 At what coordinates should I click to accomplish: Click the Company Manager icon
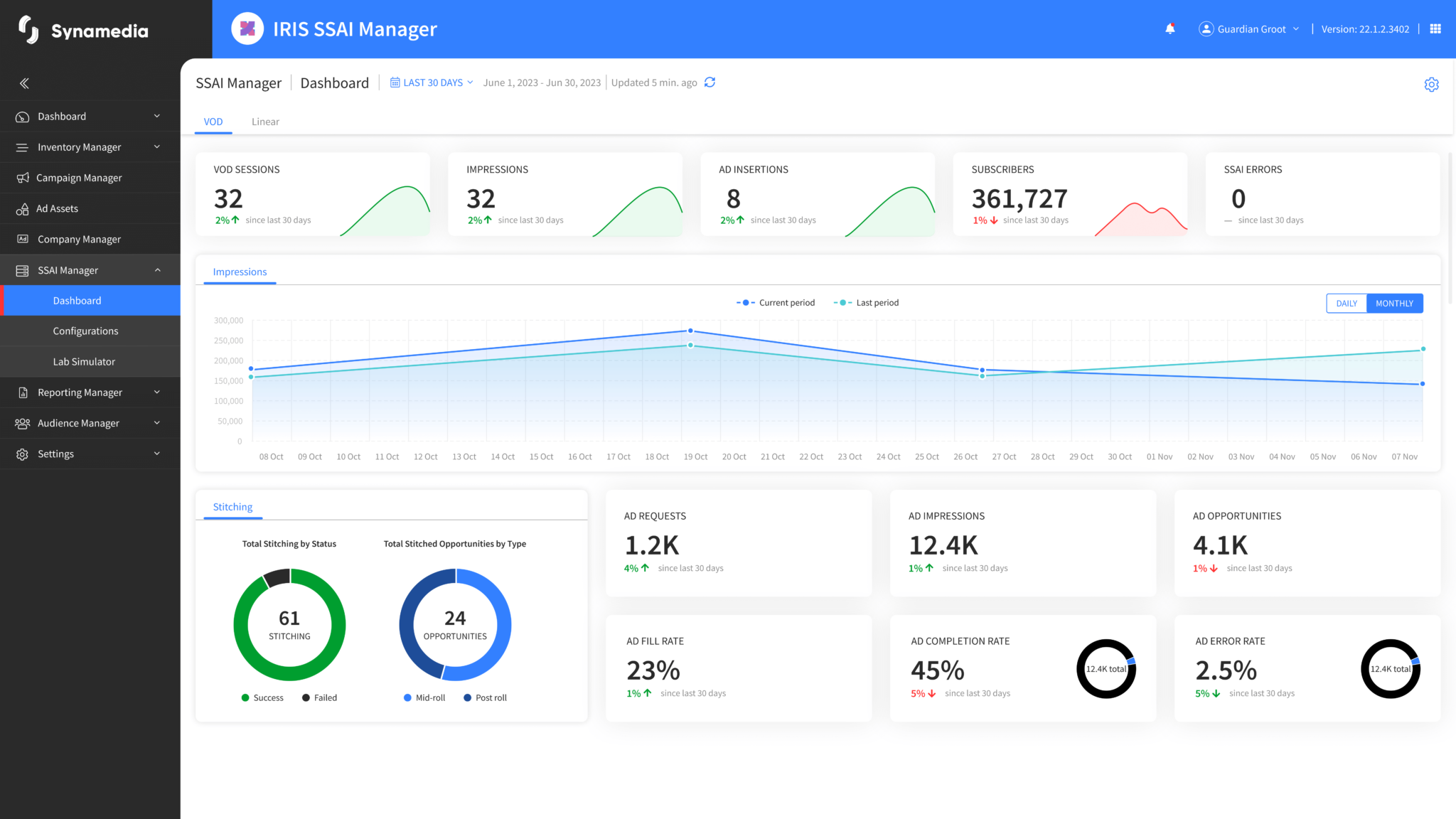(x=23, y=240)
